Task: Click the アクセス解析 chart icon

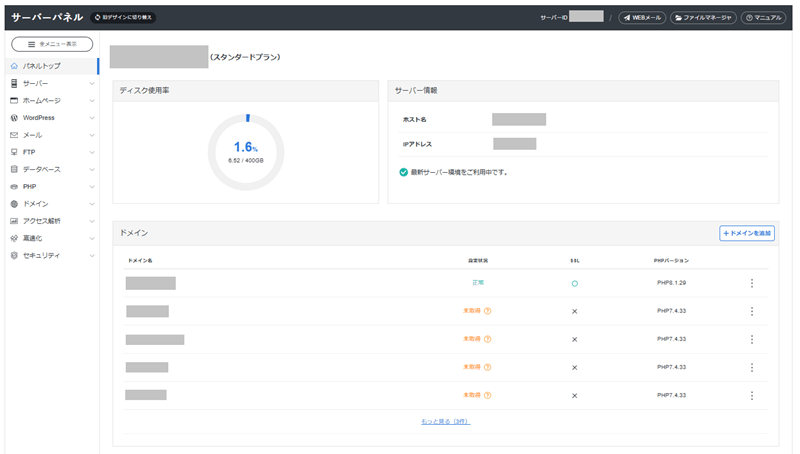Action: [x=14, y=221]
